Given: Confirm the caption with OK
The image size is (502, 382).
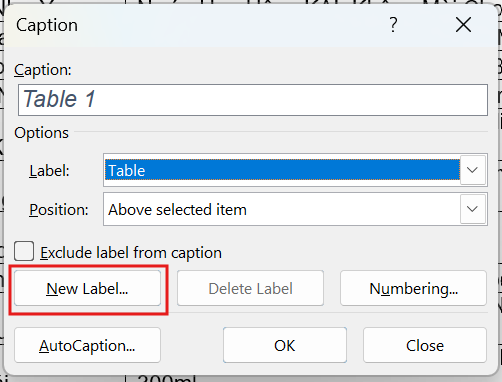Looking at the screenshot, I should point(285,345).
